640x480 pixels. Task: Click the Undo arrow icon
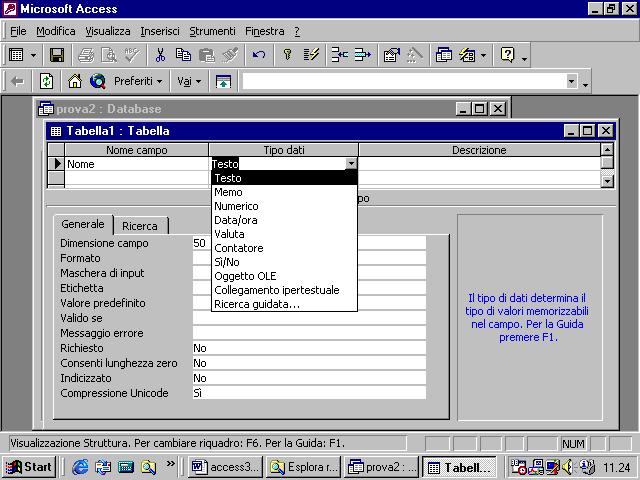[x=259, y=55]
